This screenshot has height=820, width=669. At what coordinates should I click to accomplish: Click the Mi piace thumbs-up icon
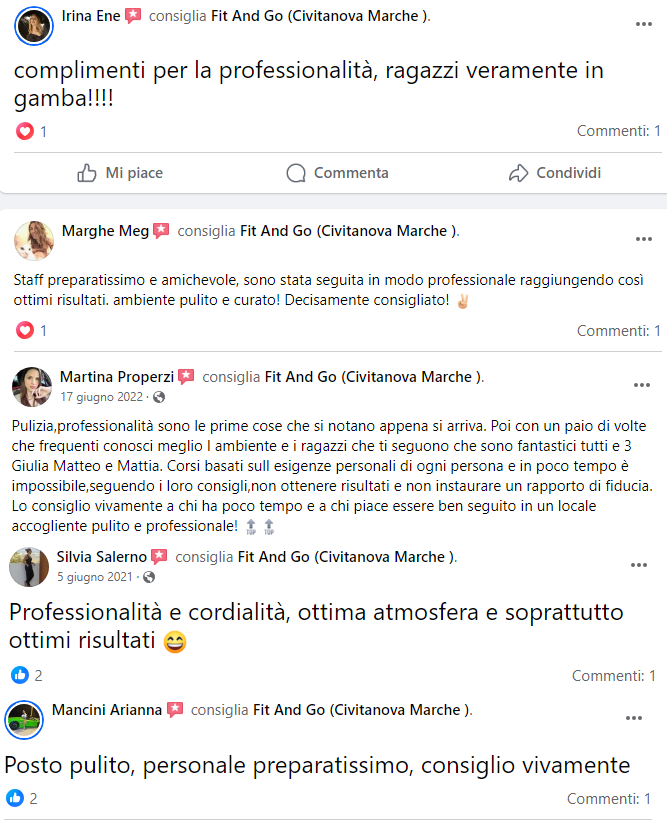click(x=87, y=173)
